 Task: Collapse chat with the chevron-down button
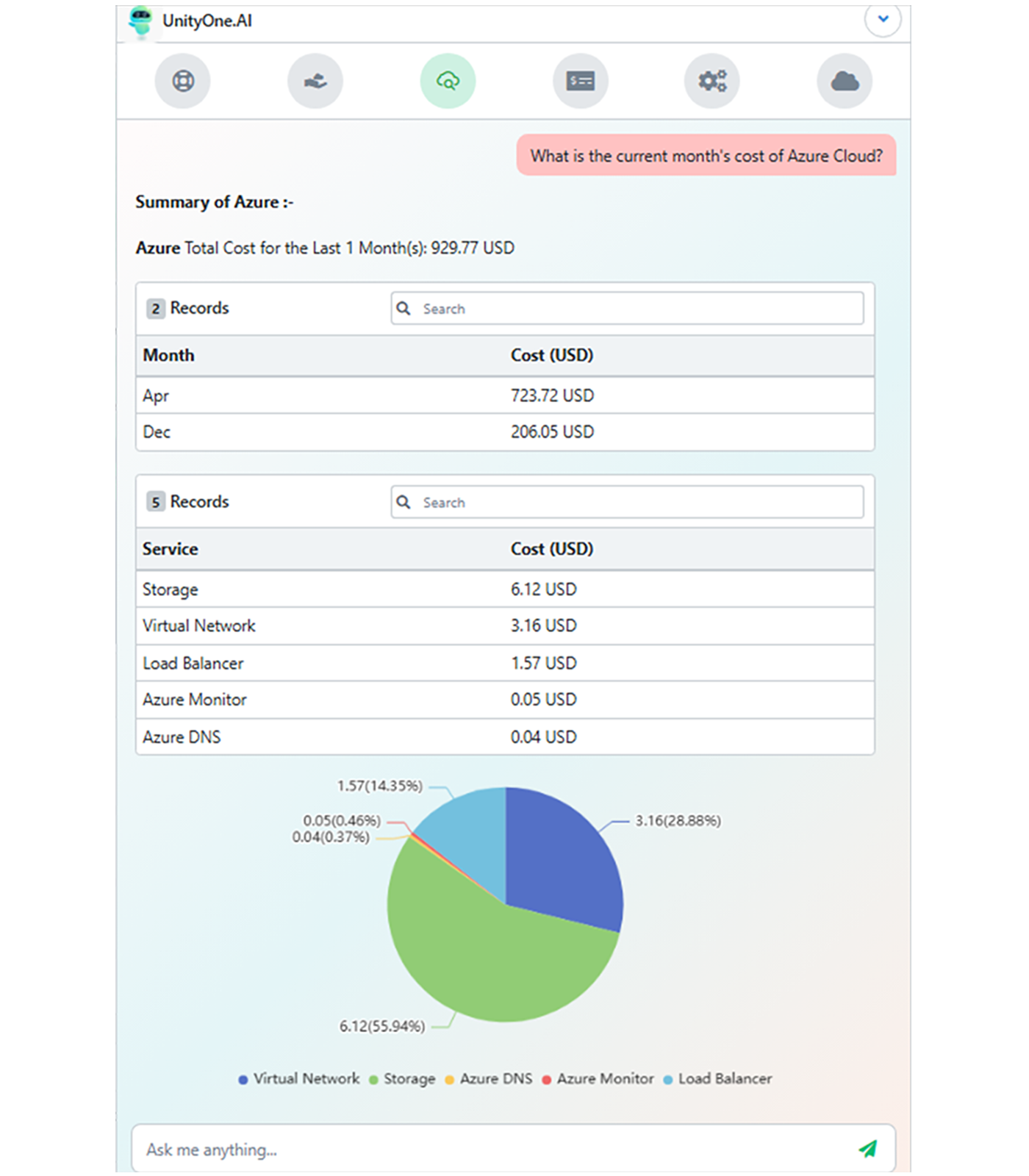point(883,19)
